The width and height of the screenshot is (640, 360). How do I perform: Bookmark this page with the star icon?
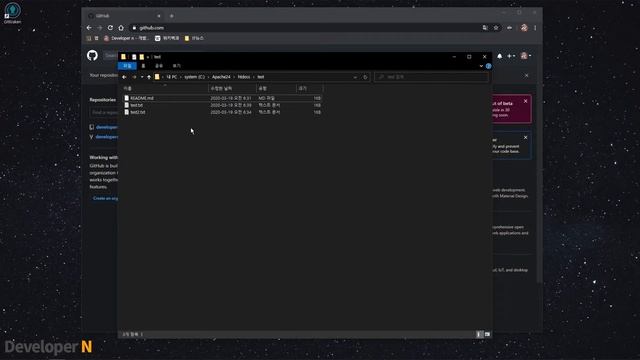coord(496,28)
